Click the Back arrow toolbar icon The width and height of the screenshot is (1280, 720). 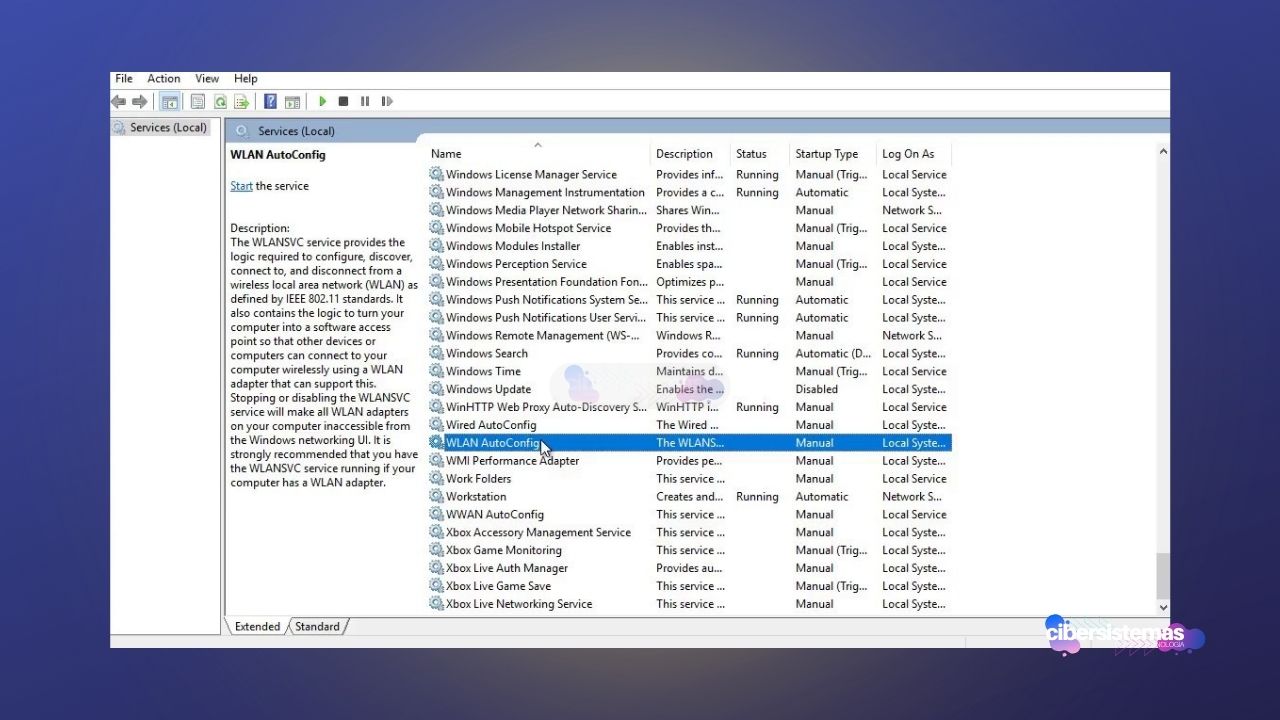tap(119, 101)
